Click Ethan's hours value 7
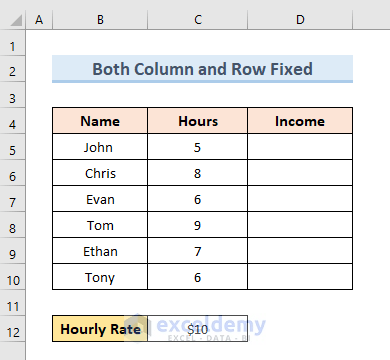390x360 pixels. coord(198,251)
